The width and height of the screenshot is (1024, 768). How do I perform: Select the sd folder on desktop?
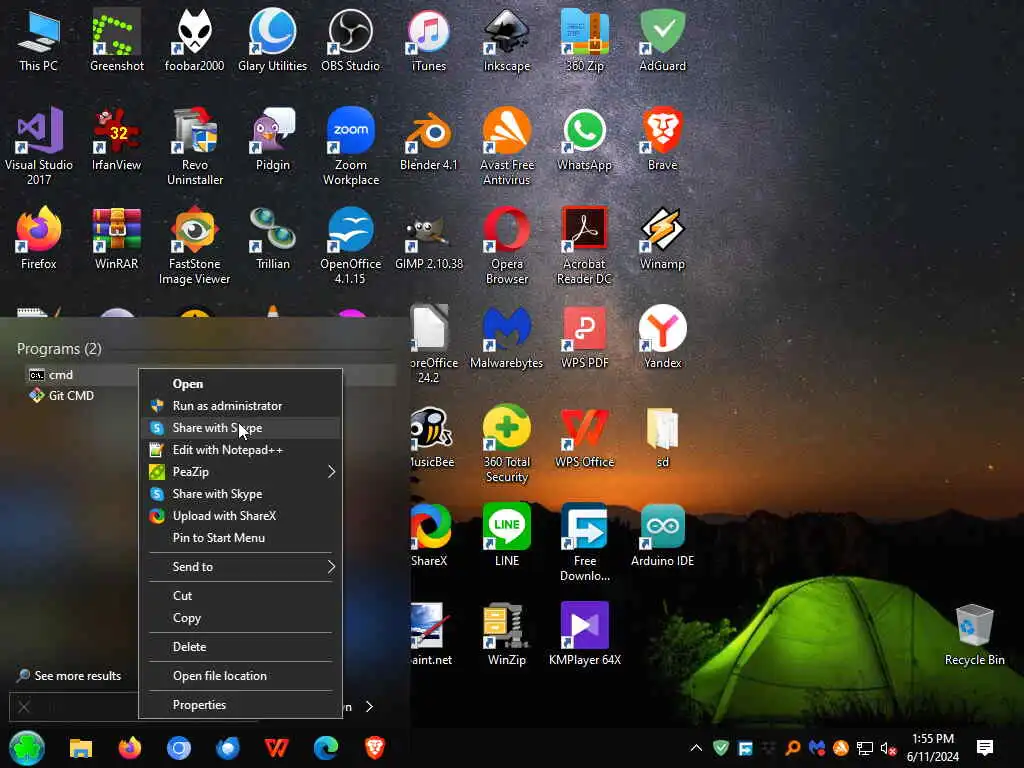click(x=662, y=436)
